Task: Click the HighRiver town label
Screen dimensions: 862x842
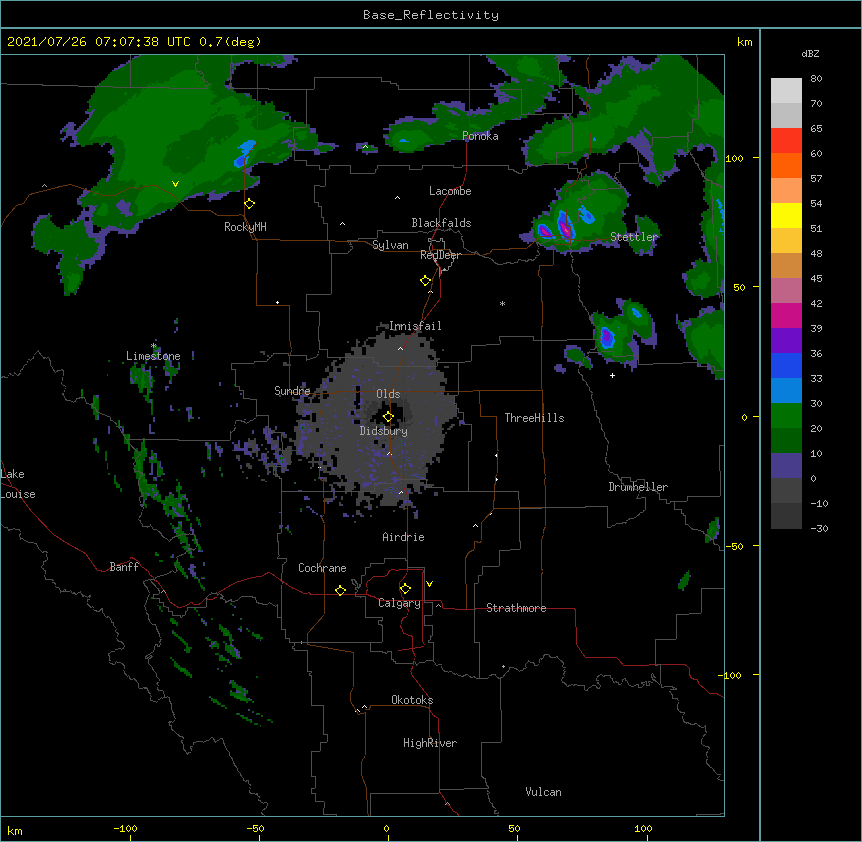Action: pyautogui.click(x=430, y=743)
